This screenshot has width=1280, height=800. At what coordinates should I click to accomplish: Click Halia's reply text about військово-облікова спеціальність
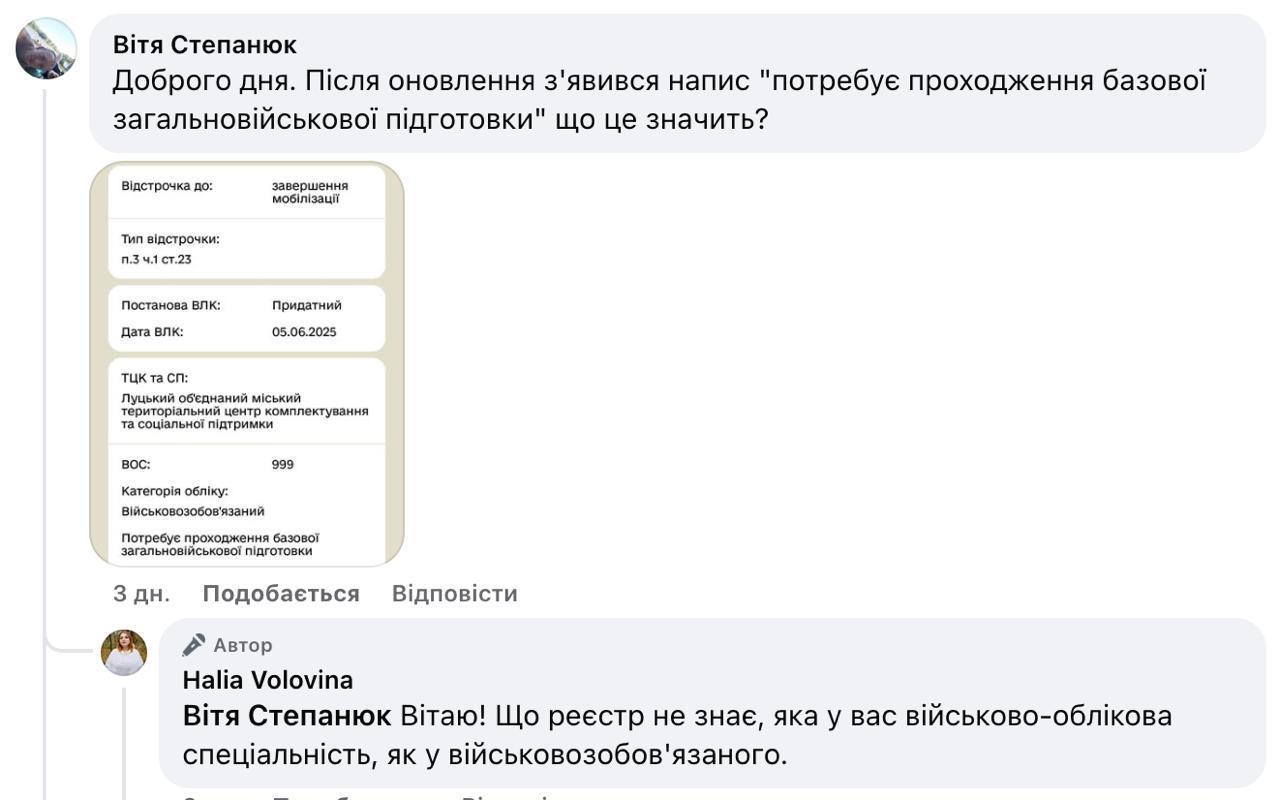[677, 735]
